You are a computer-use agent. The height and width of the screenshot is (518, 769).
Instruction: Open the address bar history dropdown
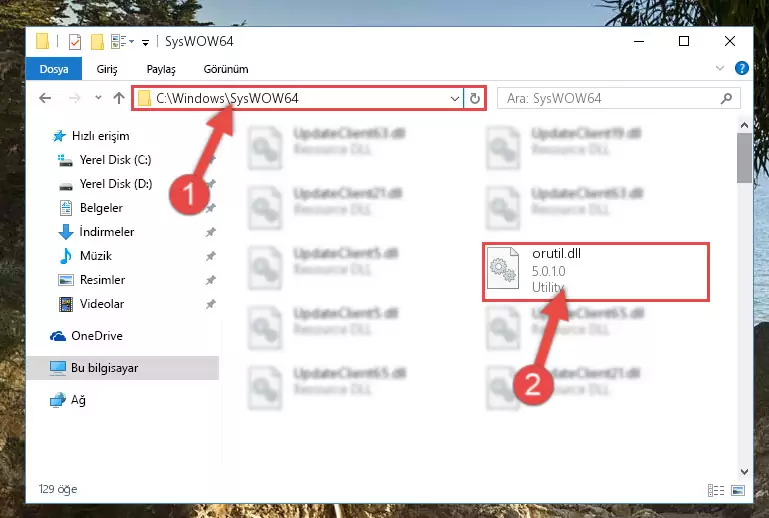coord(455,99)
